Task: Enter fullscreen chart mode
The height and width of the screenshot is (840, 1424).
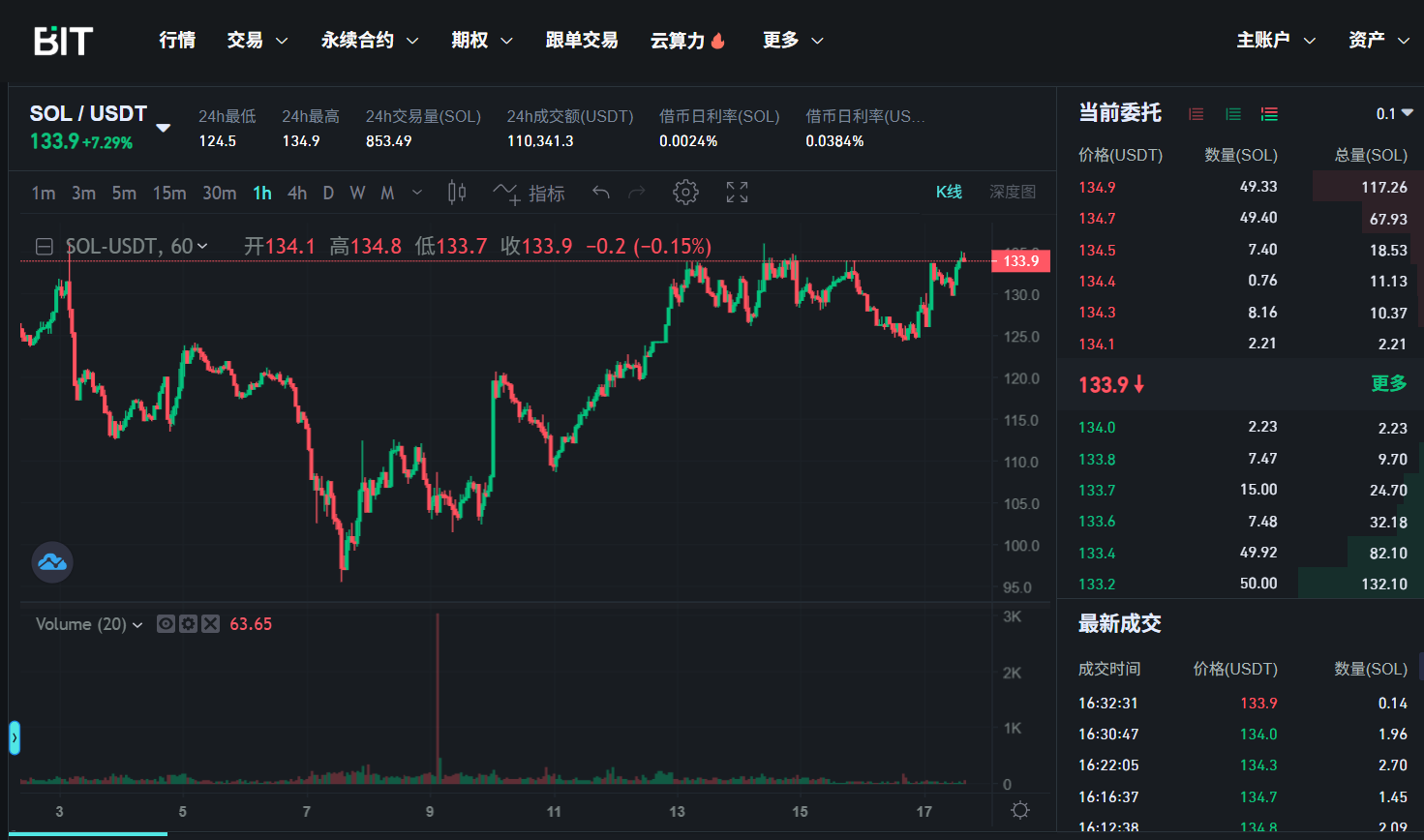Action: [737, 193]
